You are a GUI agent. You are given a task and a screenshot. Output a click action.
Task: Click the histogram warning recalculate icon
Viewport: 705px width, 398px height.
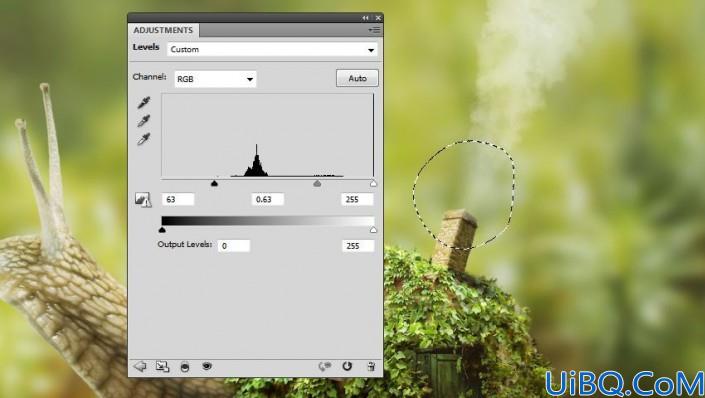tap(143, 200)
